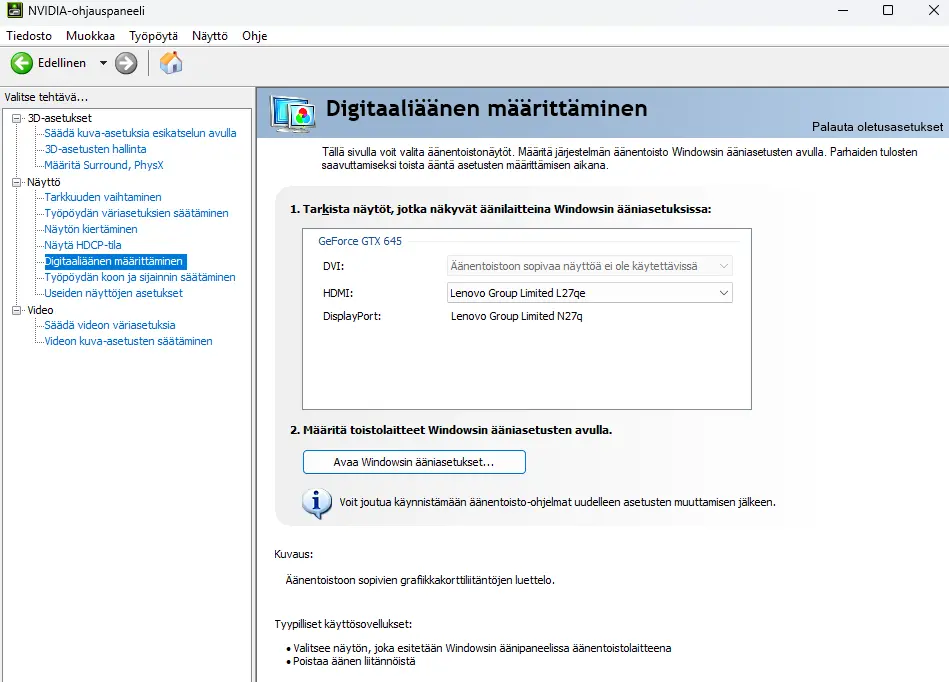Select Työpöydän koon ja sijainnin säätäminen
Image resolution: width=949 pixels, height=682 pixels.
point(140,277)
